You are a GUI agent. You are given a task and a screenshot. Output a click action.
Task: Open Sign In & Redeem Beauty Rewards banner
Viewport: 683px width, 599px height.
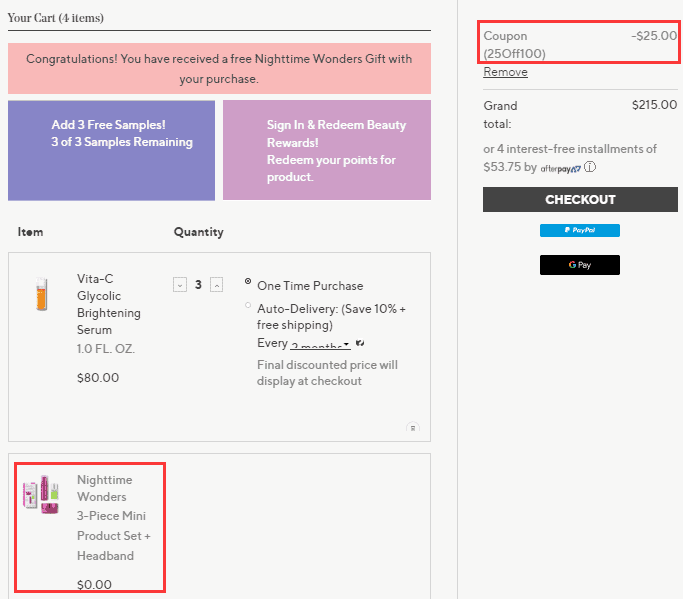point(327,150)
